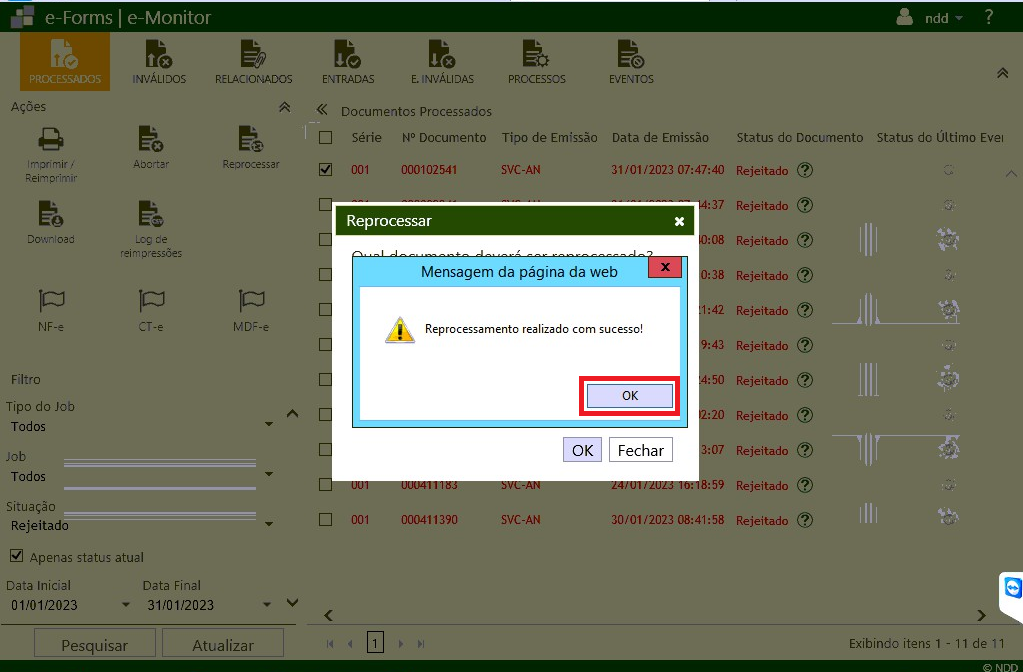This screenshot has height=672, width=1023.
Task: Click the Pesquisar button
Action: 95,645
